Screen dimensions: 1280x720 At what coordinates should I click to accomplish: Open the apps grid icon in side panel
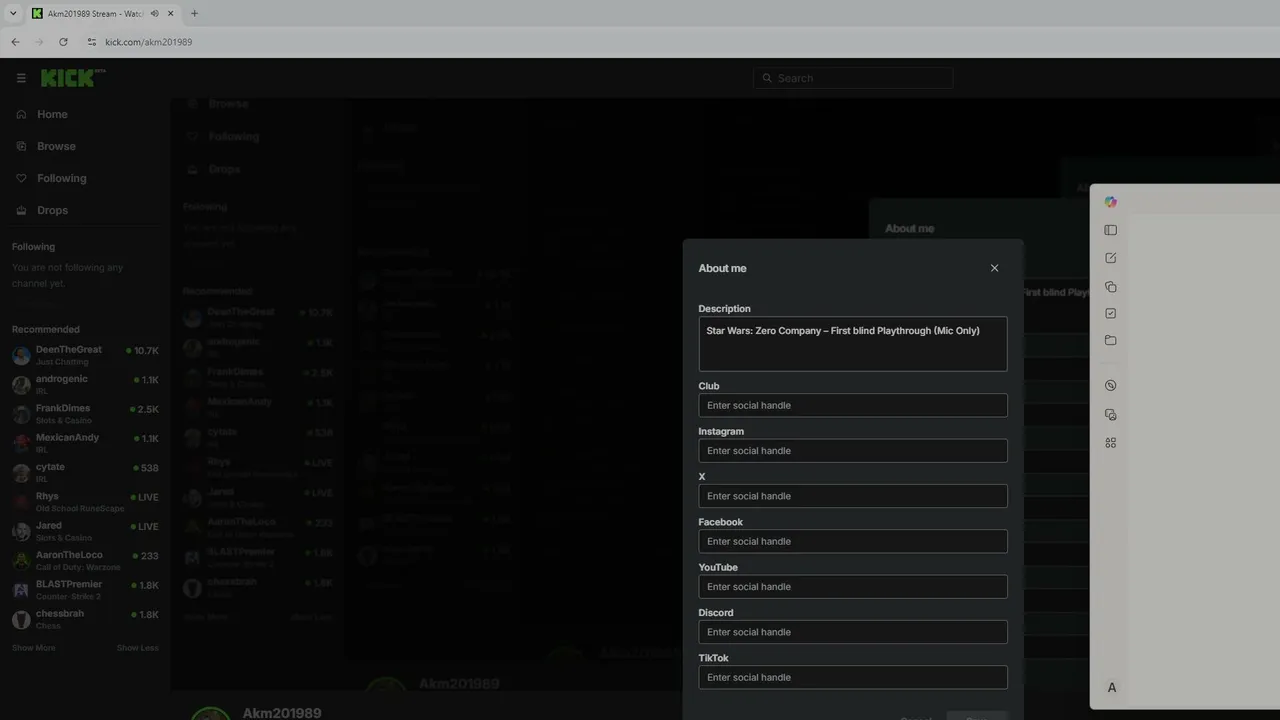pos(1111,443)
